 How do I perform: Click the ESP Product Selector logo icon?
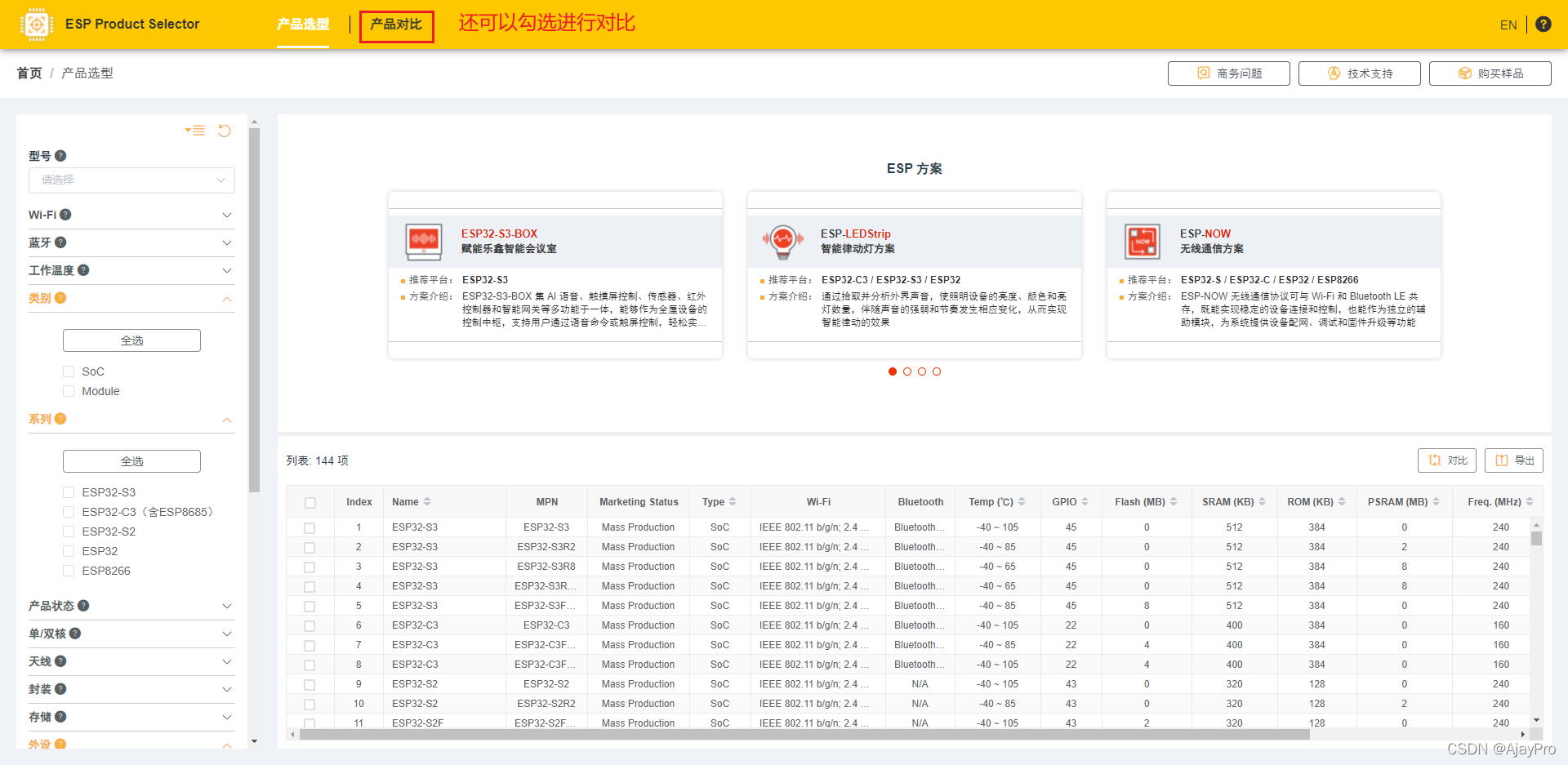36,24
